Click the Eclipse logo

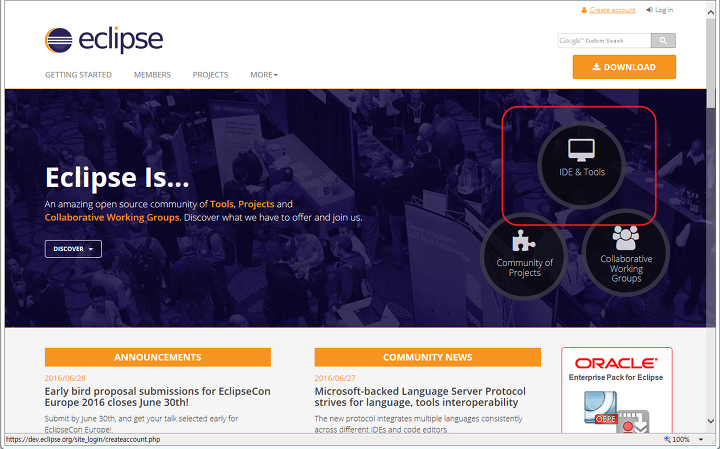pyautogui.click(x=104, y=40)
